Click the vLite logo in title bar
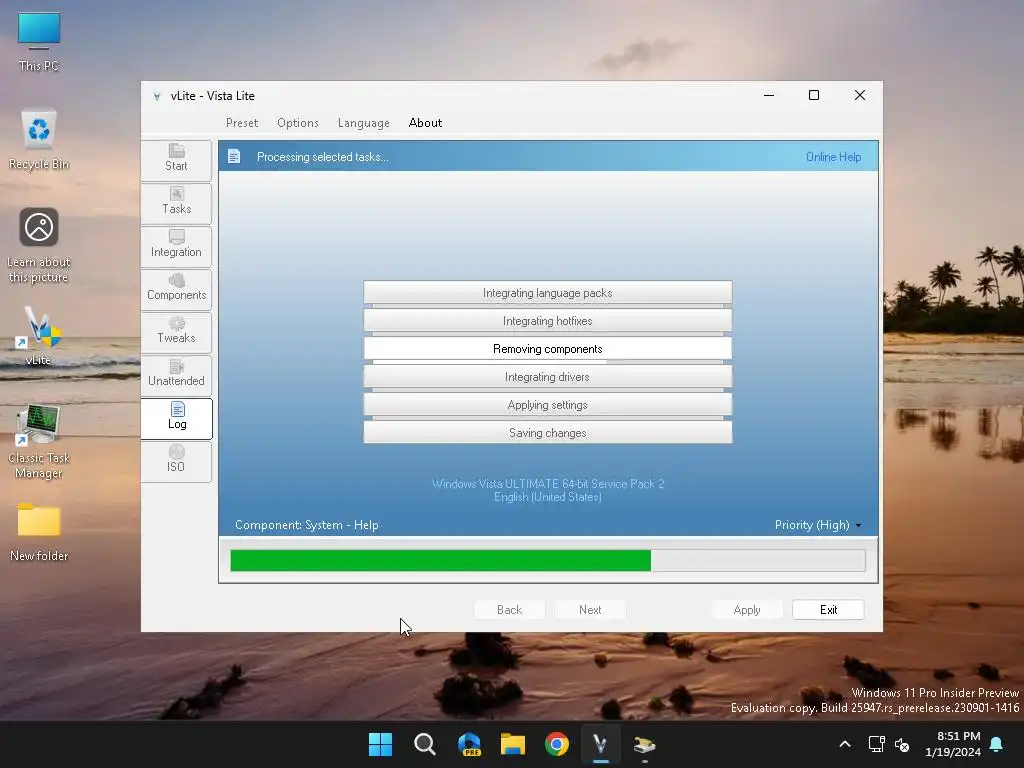This screenshot has height=768, width=1024. [157, 96]
